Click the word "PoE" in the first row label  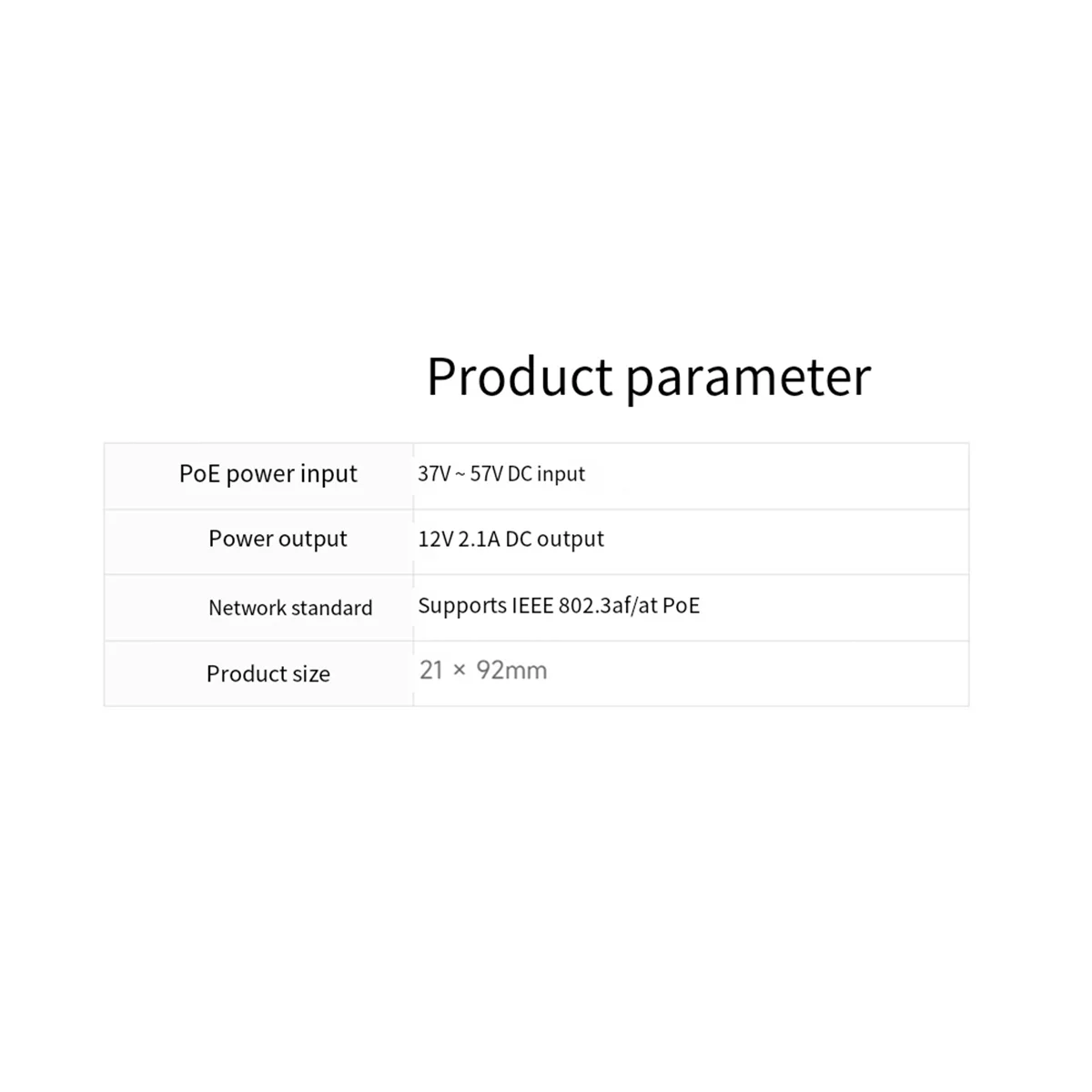pos(198,474)
